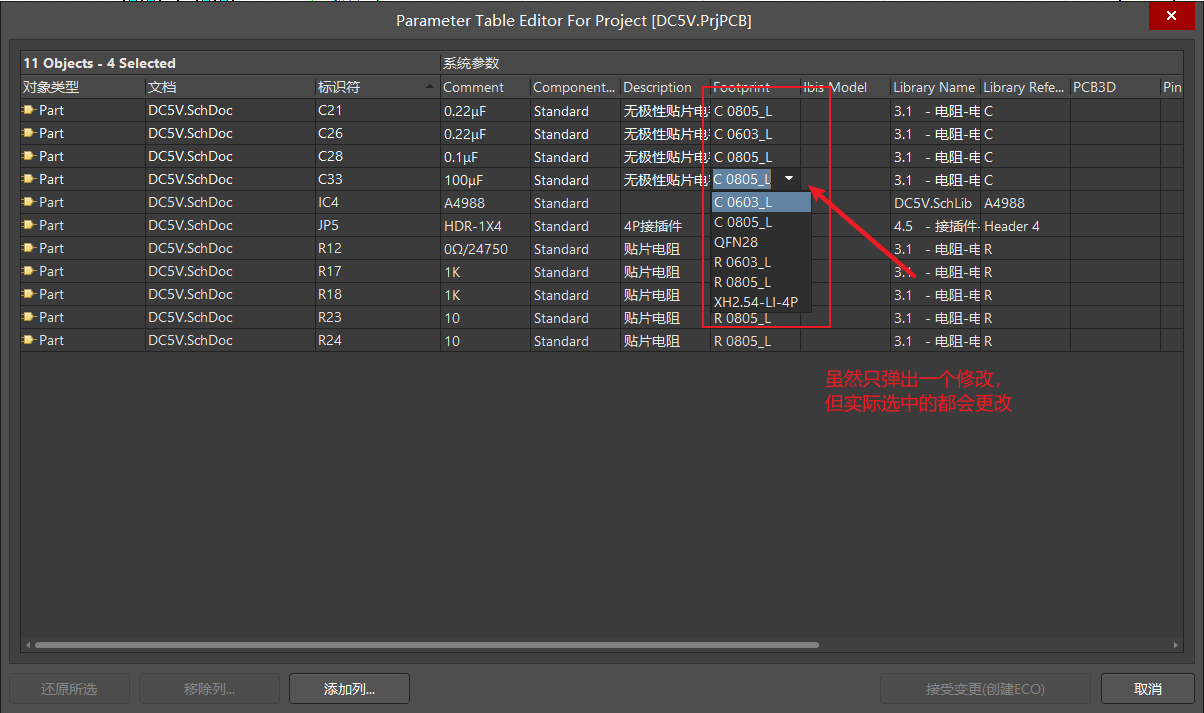The height and width of the screenshot is (713, 1204).
Task: Click the C 0603_L footprint cell for C26
Action: 755,134
